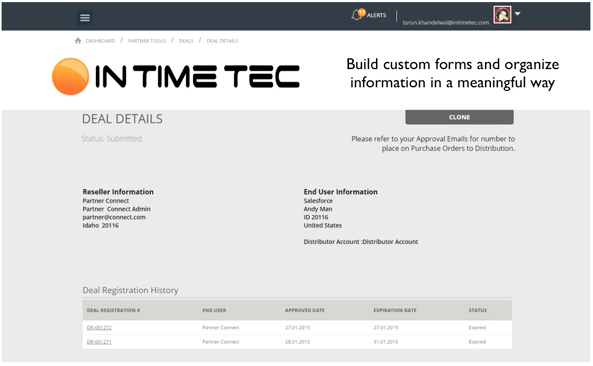Go to DASHBOARD breadcrumb
The image size is (593, 366).
pyautogui.click(x=100, y=41)
